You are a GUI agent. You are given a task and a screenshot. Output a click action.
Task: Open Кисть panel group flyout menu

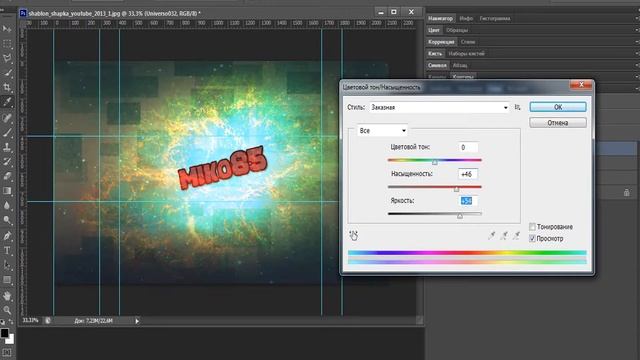(x=637, y=53)
